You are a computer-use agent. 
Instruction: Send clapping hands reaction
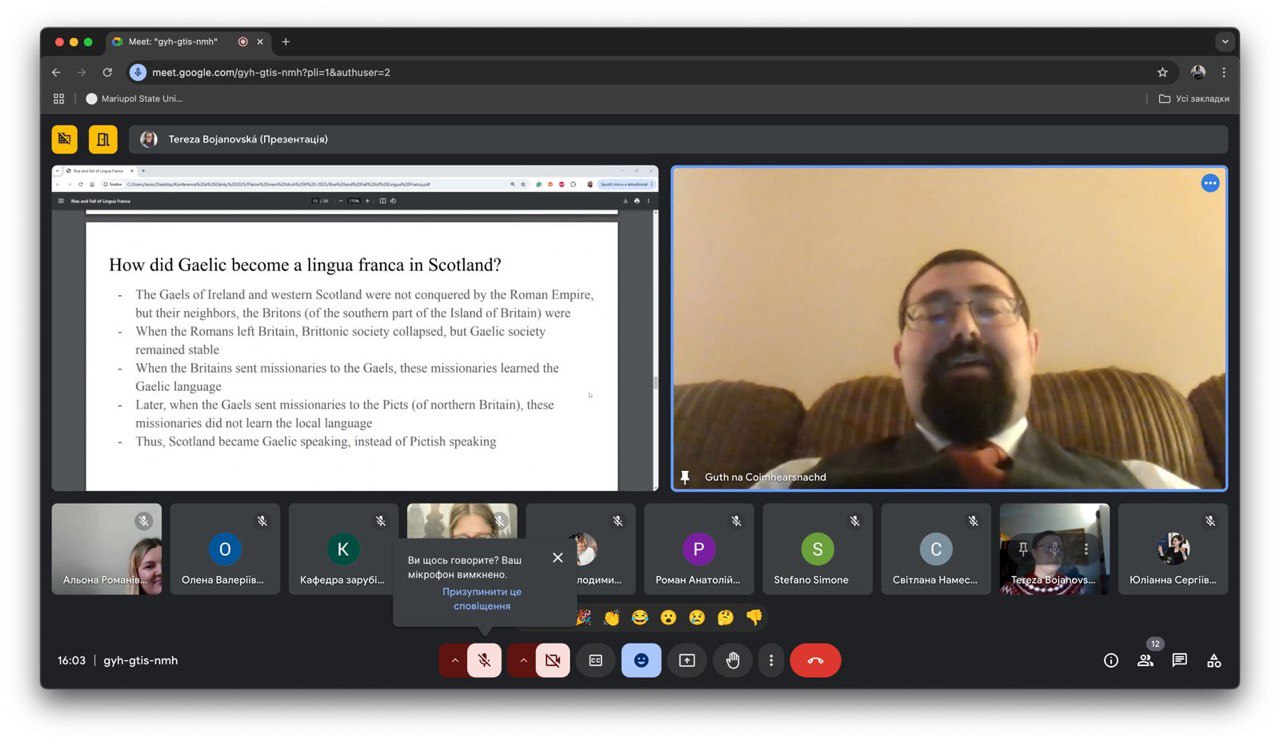611,618
